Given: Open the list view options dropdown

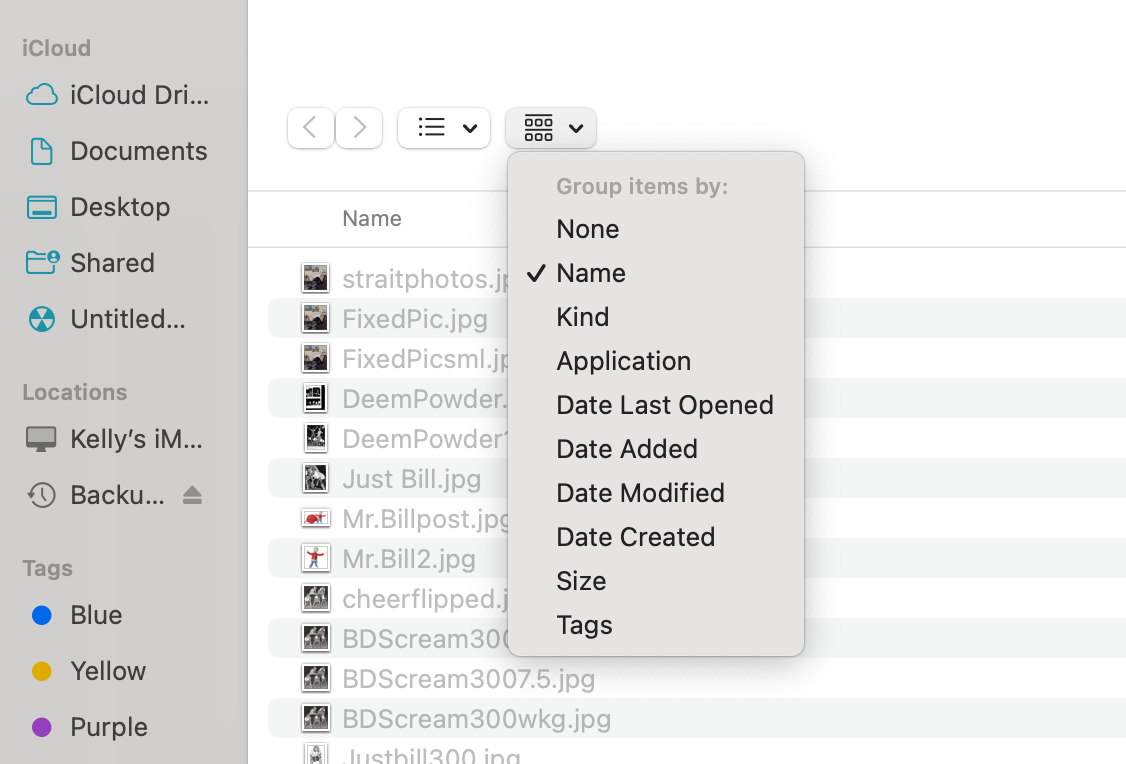Looking at the screenshot, I should pyautogui.click(x=444, y=128).
